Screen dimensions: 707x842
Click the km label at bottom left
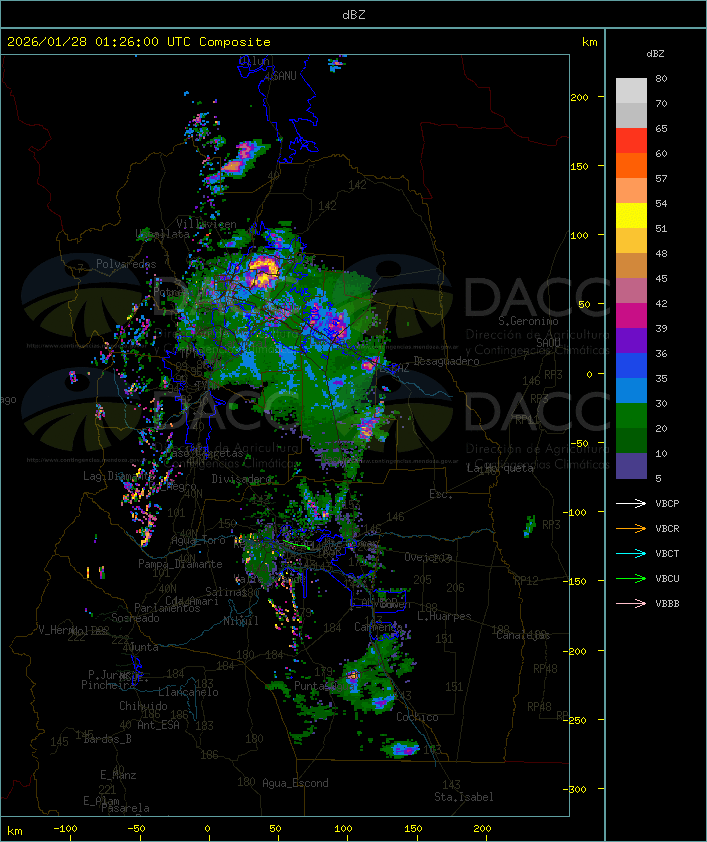pos(14,831)
